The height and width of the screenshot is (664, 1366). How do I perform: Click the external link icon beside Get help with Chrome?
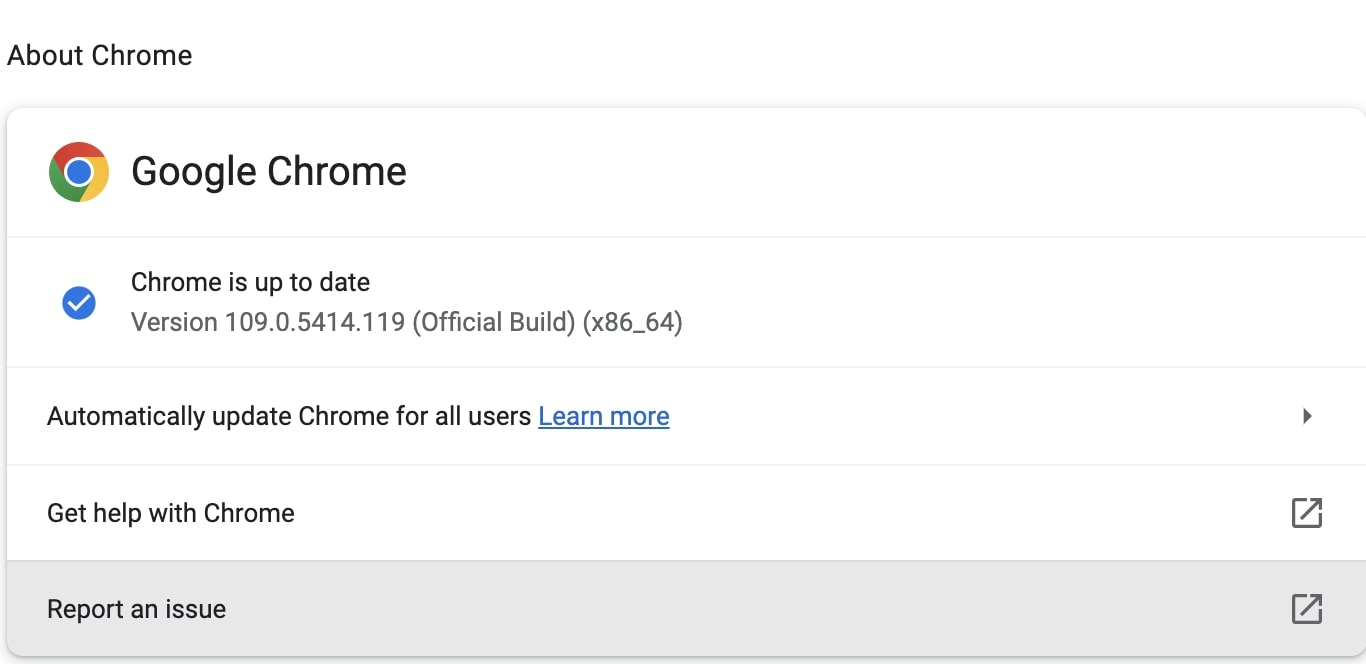tap(1307, 512)
